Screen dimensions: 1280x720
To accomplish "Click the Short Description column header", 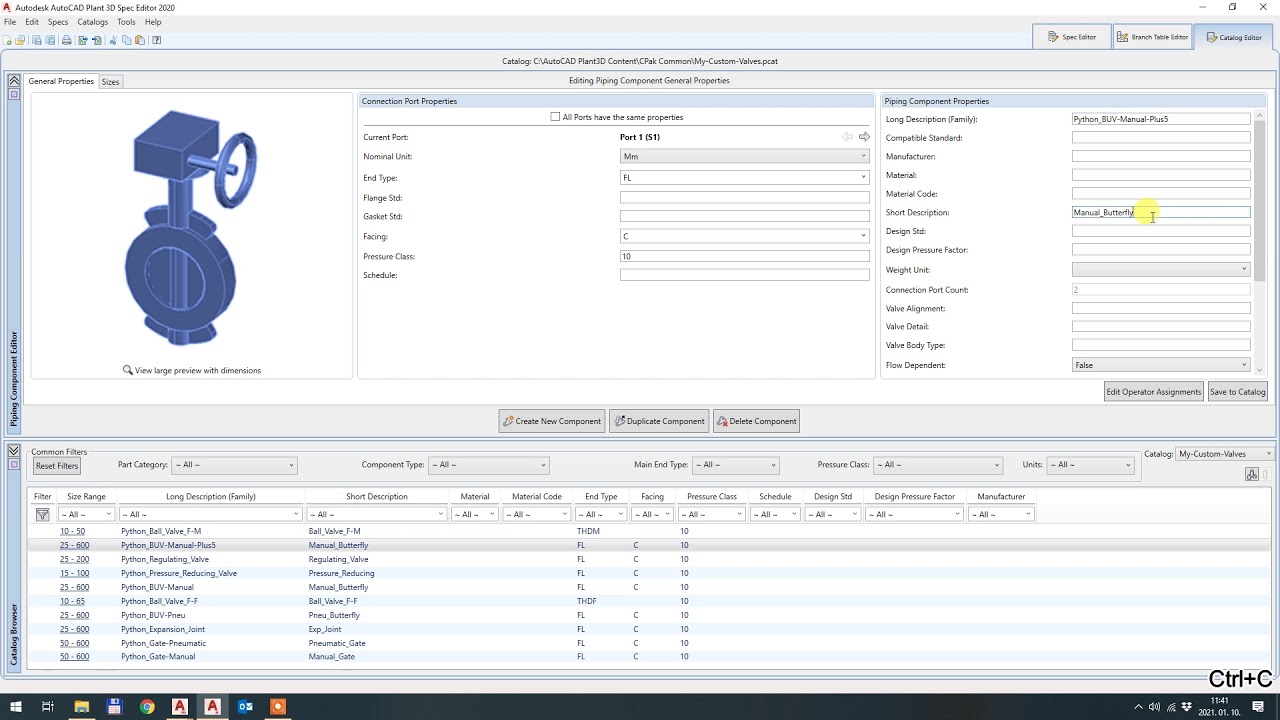I will pyautogui.click(x=377, y=496).
